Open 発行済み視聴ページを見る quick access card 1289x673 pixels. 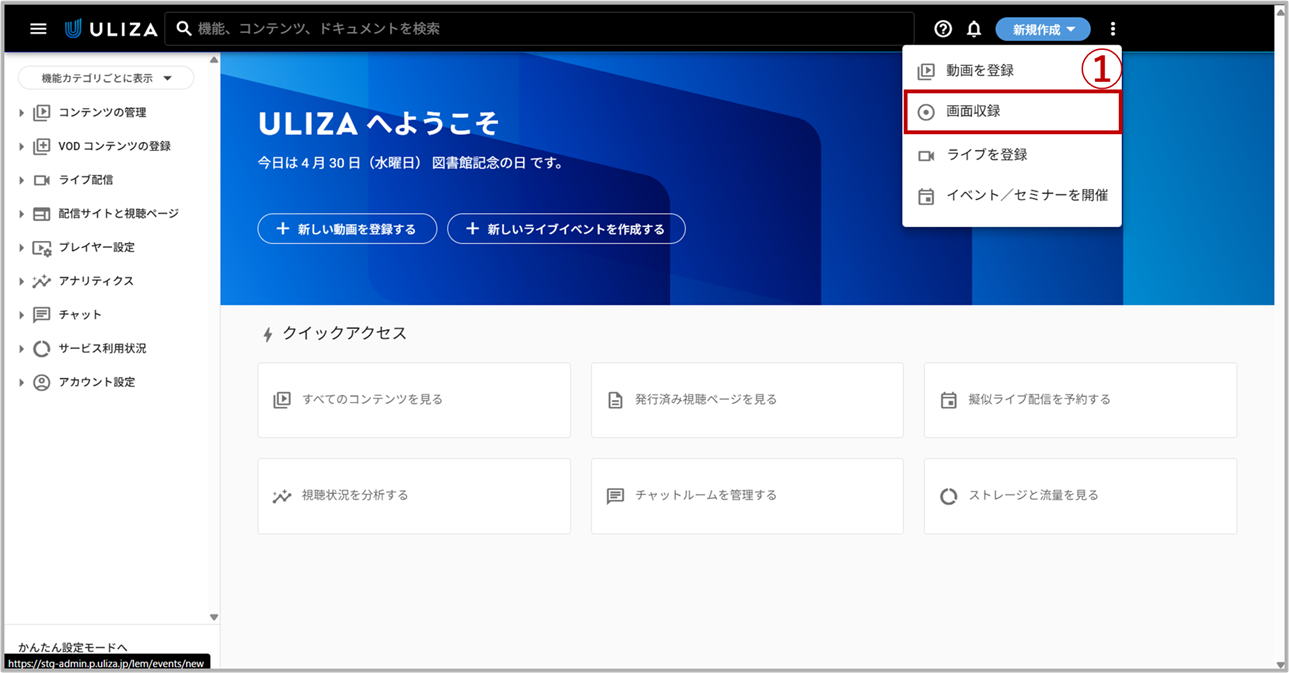pyautogui.click(x=747, y=400)
